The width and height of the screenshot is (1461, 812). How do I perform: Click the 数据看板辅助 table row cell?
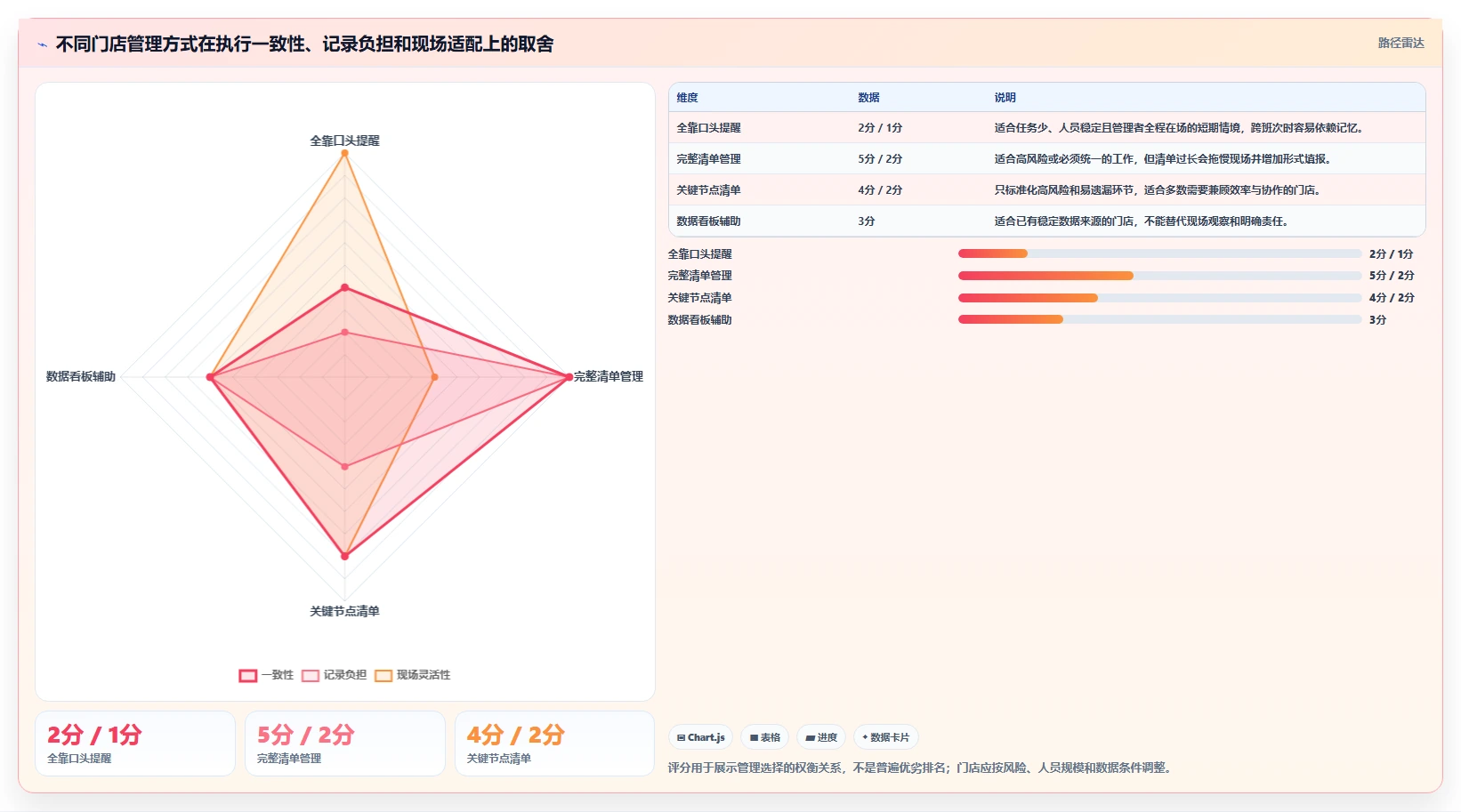point(708,221)
